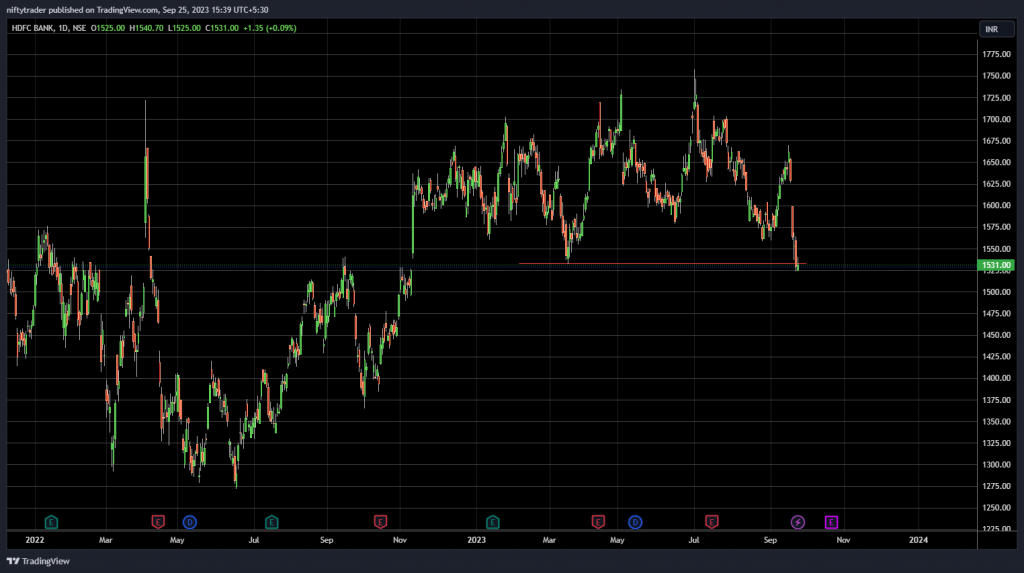This screenshot has width=1024, height=573.
Task: Click the magenta upcoming earnings marker before Nov
Action: pos(831,522)
